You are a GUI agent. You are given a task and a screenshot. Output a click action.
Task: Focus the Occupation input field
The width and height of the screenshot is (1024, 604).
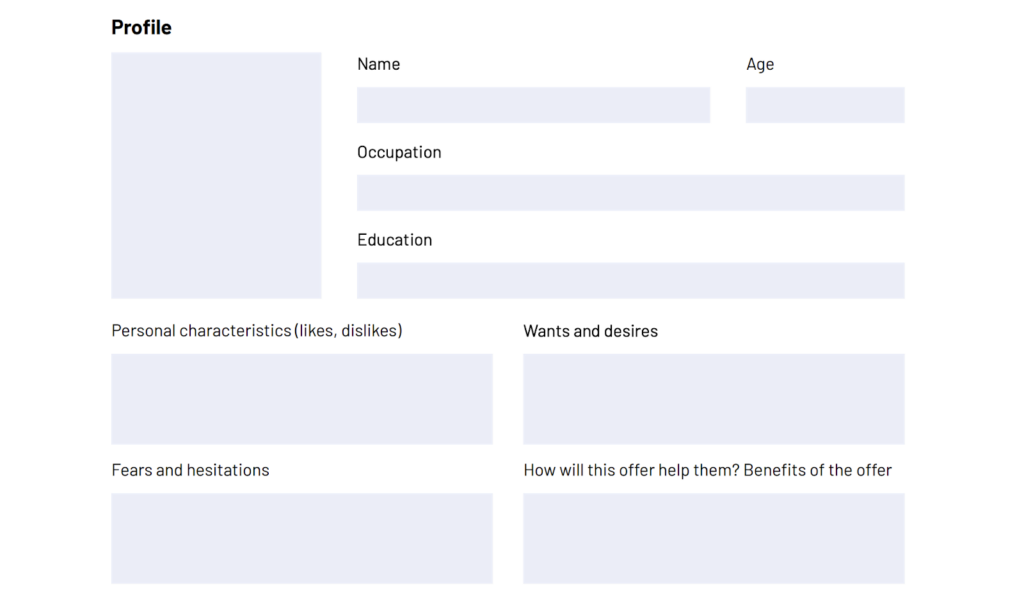630,193
